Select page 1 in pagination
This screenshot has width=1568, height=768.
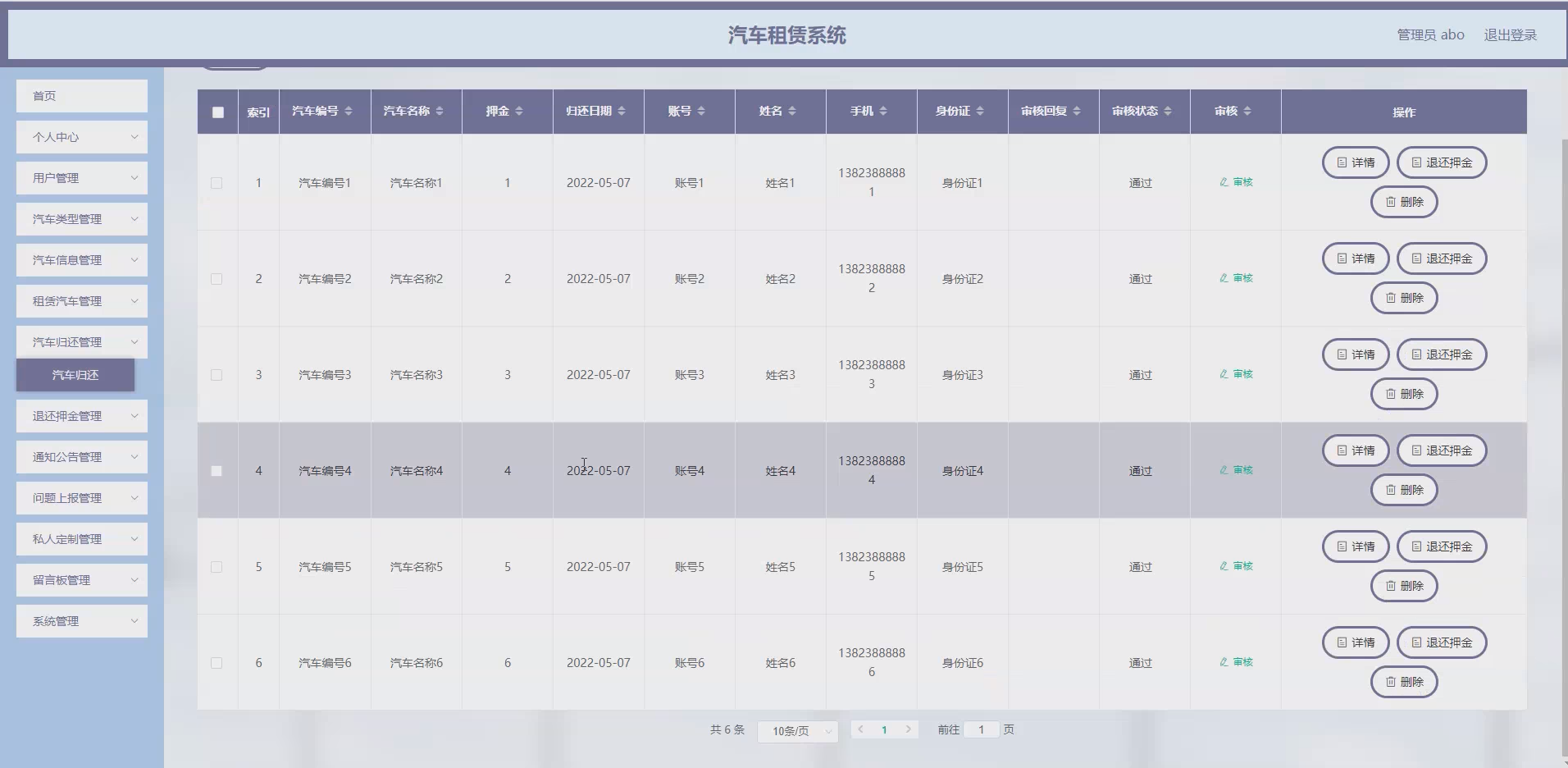pos(884,729)
